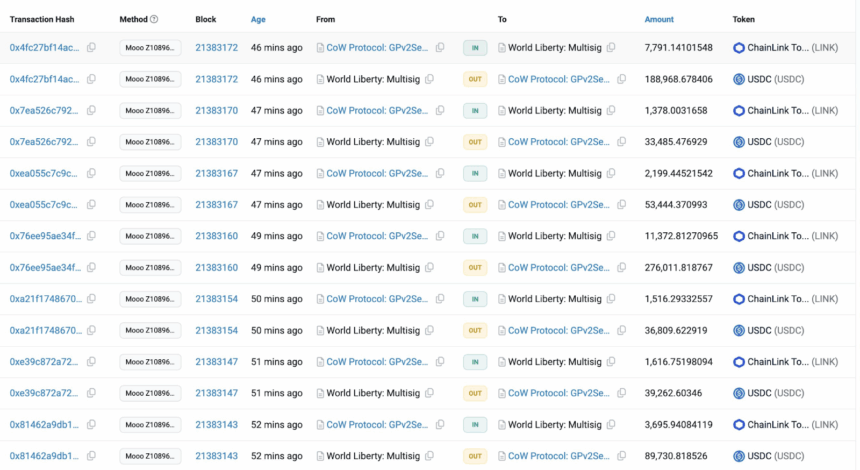860x470 pixels.
Task: Copy From address in the 33,485.476929 row
Action: 429,141
